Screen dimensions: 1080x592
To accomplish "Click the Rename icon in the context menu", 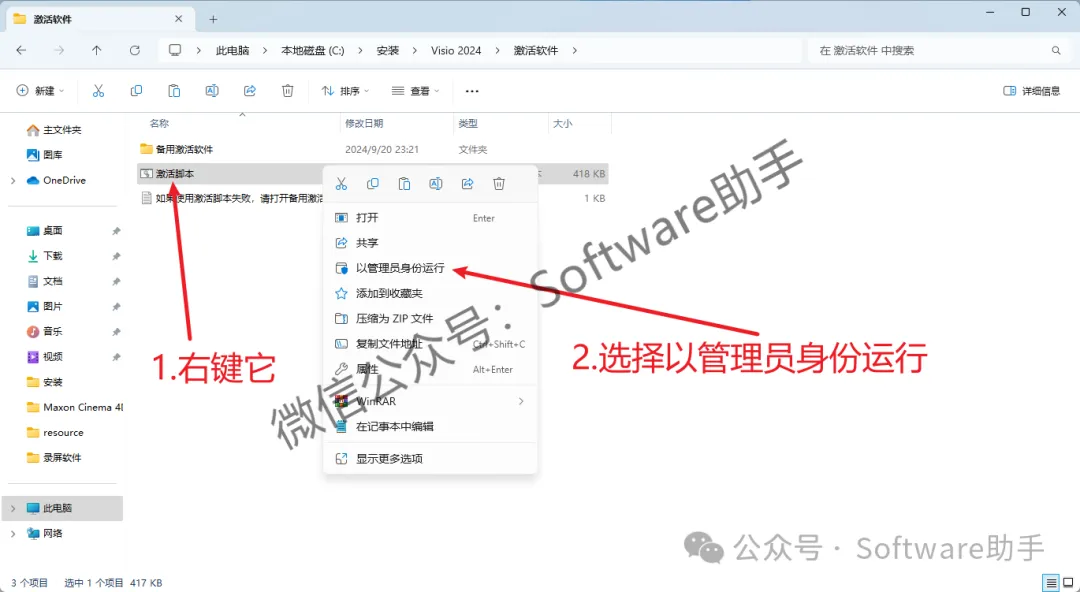I will 436,183.
